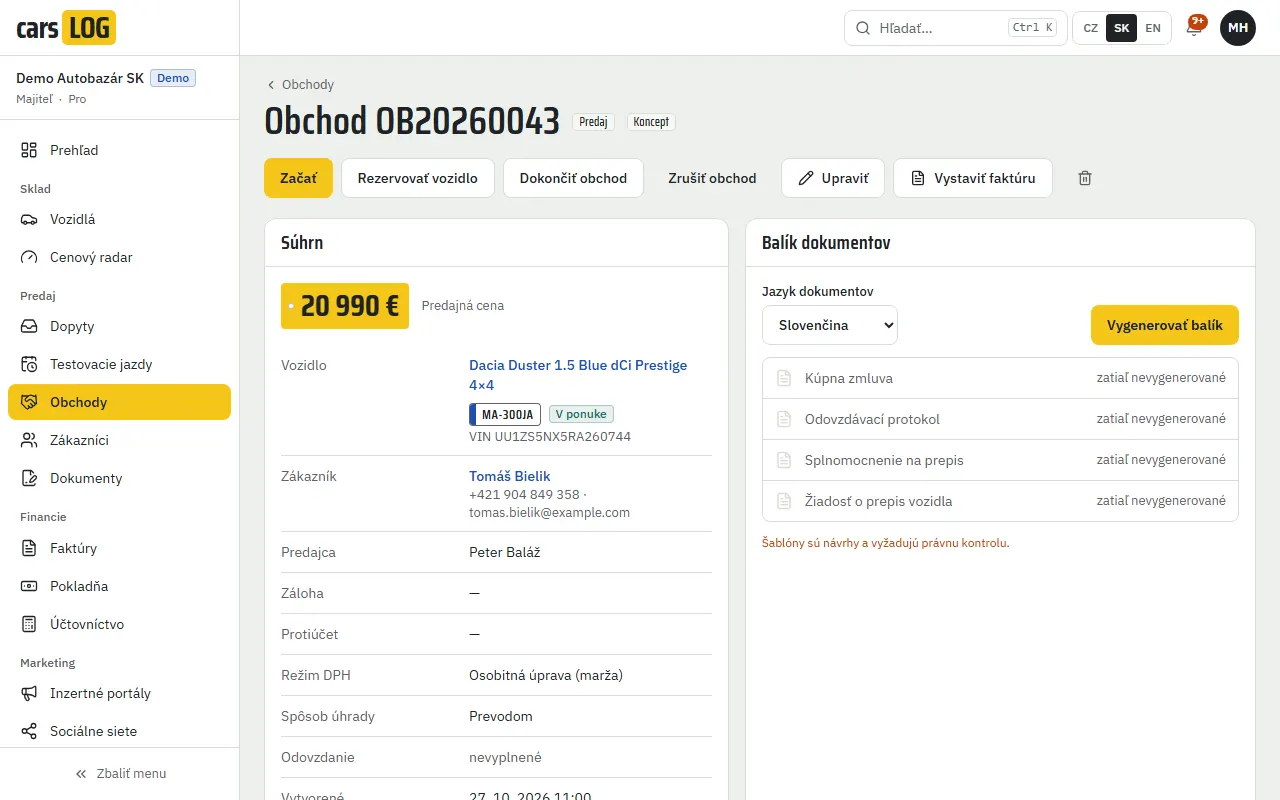1280x800 pixels.
Task: Open Obchody in the sidebar
Action: click(x=119, y=402)
